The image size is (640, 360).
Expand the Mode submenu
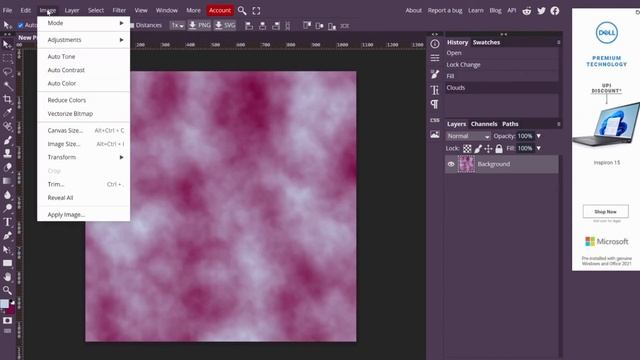(x=84, y=23)
